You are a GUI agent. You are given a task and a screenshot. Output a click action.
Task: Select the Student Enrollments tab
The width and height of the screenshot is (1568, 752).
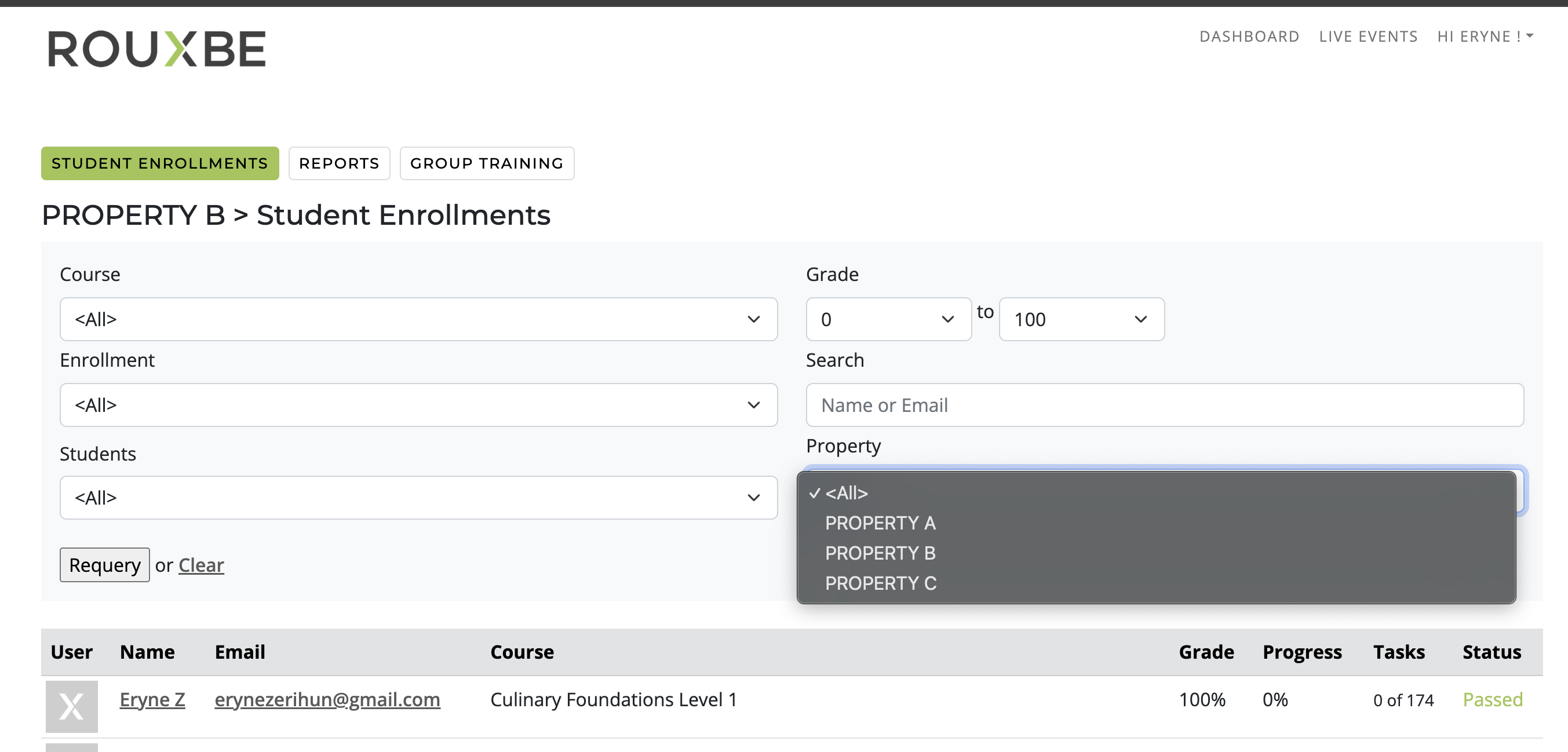pos(160,163)
